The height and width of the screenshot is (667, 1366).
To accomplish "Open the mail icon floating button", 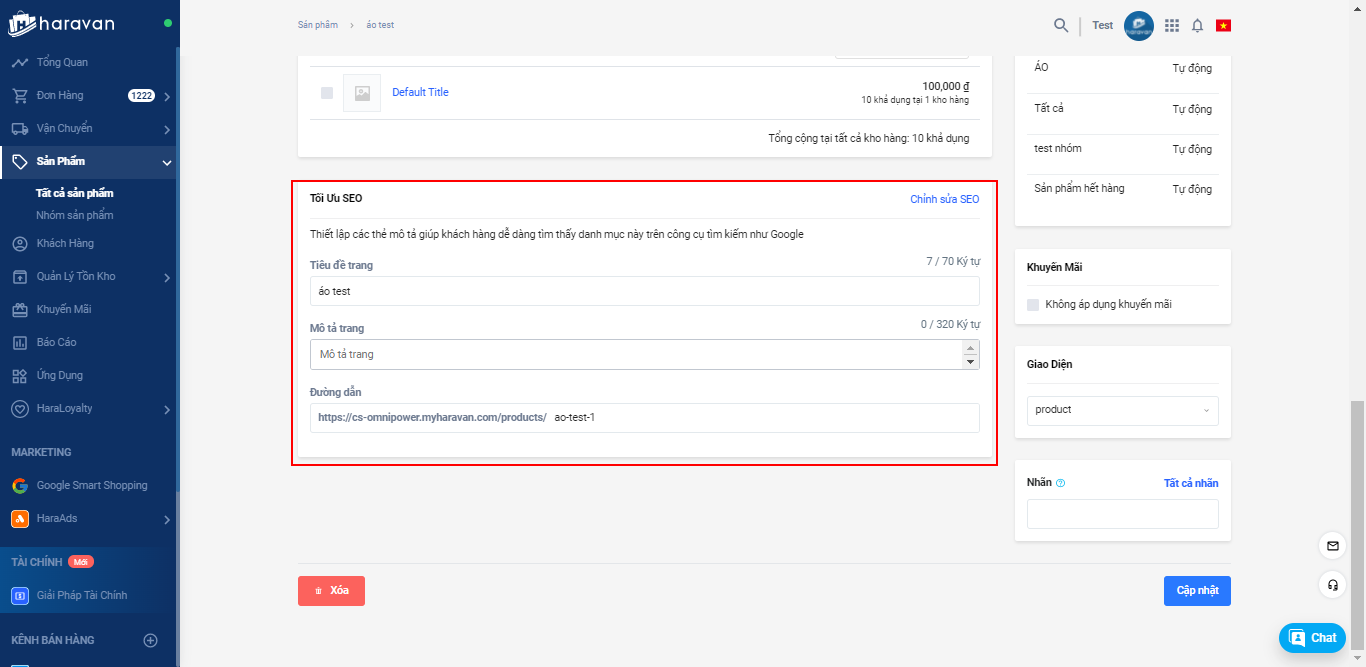I will click(x=1332, y=546).
